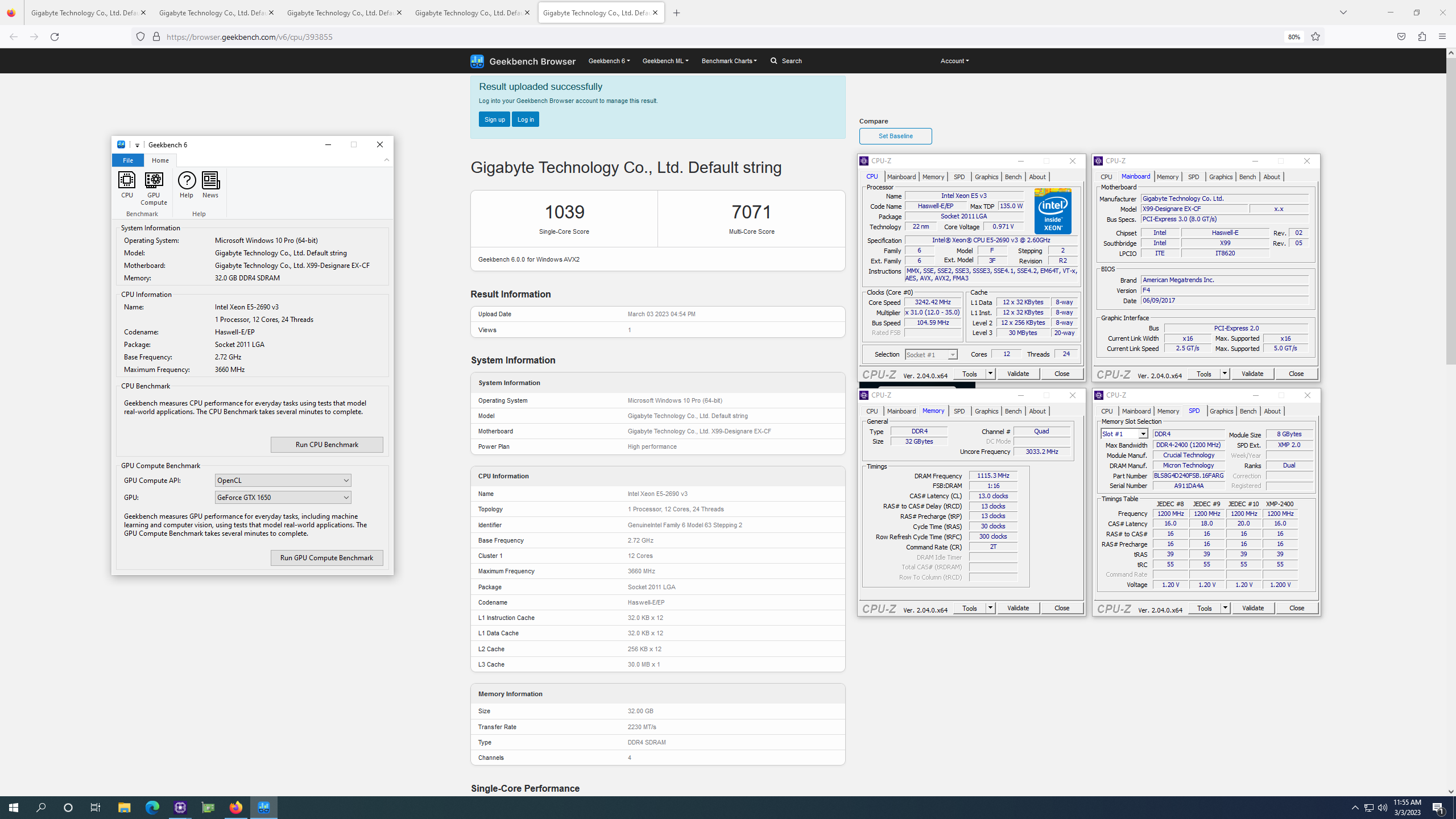Open the notification center icon
Image resolution: width=1456 pixels, height=819 pixels.
click(x=1438, y=808)
